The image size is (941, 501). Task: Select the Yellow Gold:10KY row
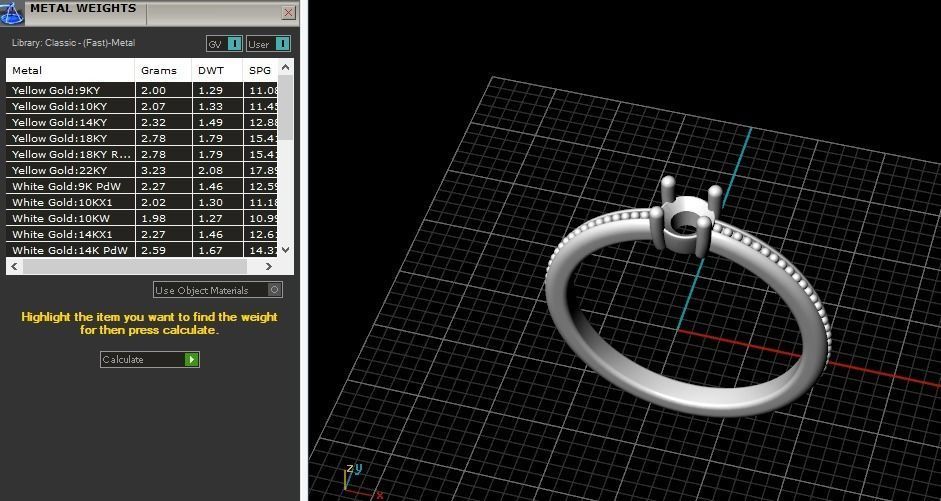pos(142,106)
